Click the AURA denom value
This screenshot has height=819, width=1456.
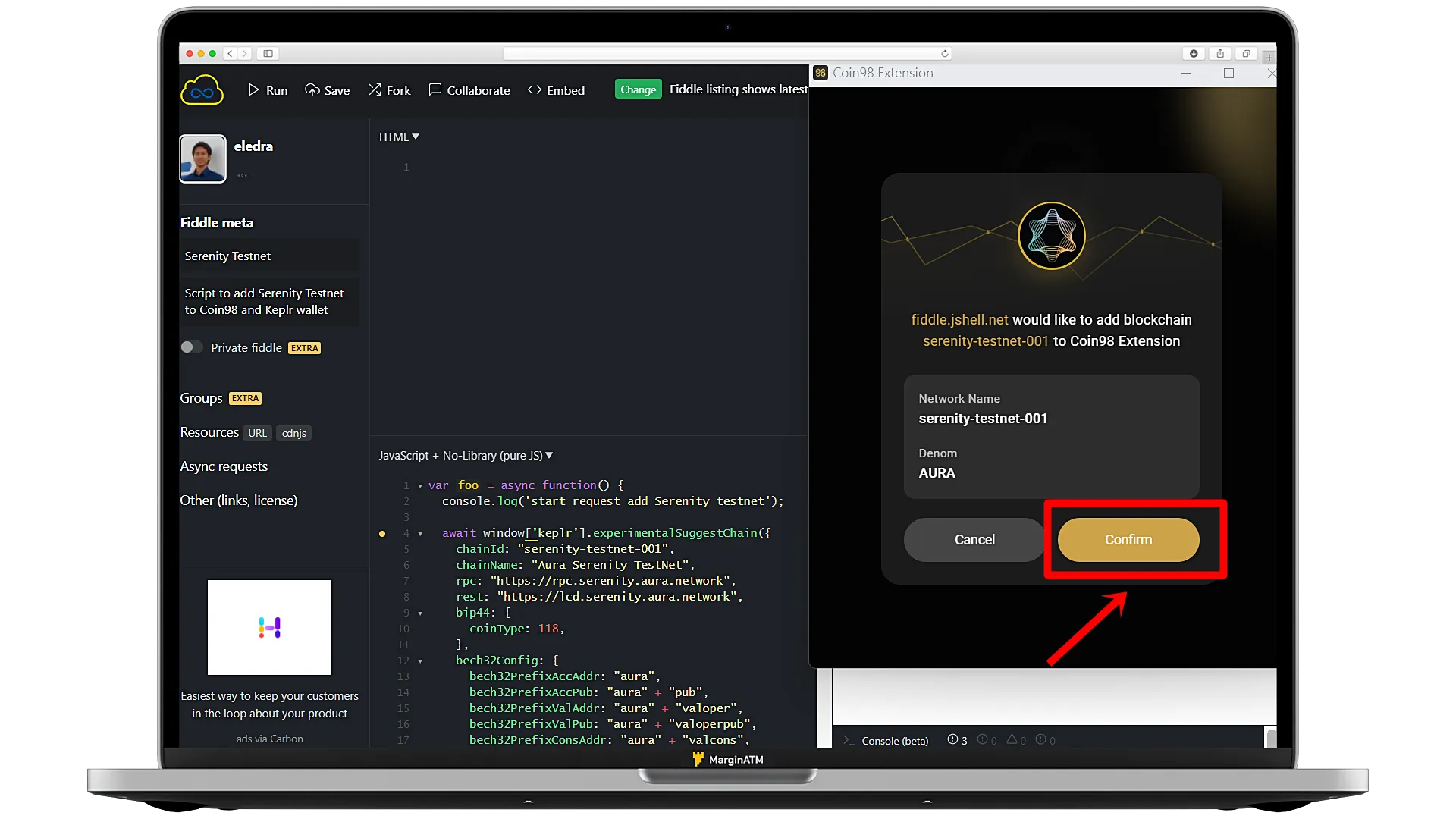(937, 473)
